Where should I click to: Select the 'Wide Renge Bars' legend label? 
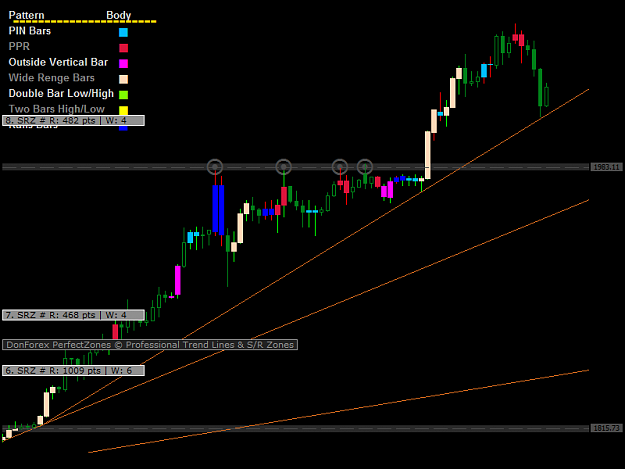tap(51, 78)
